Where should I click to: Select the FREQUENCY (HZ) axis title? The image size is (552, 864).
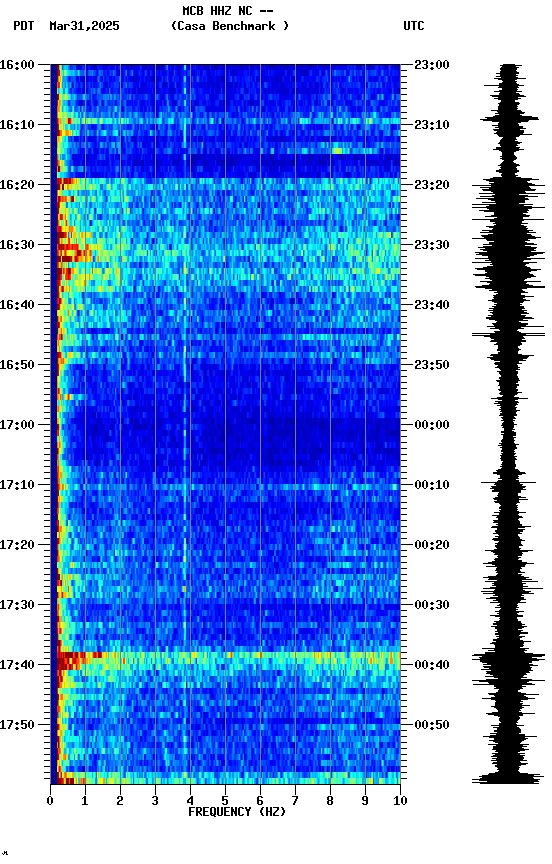click(x=237, y=812)
